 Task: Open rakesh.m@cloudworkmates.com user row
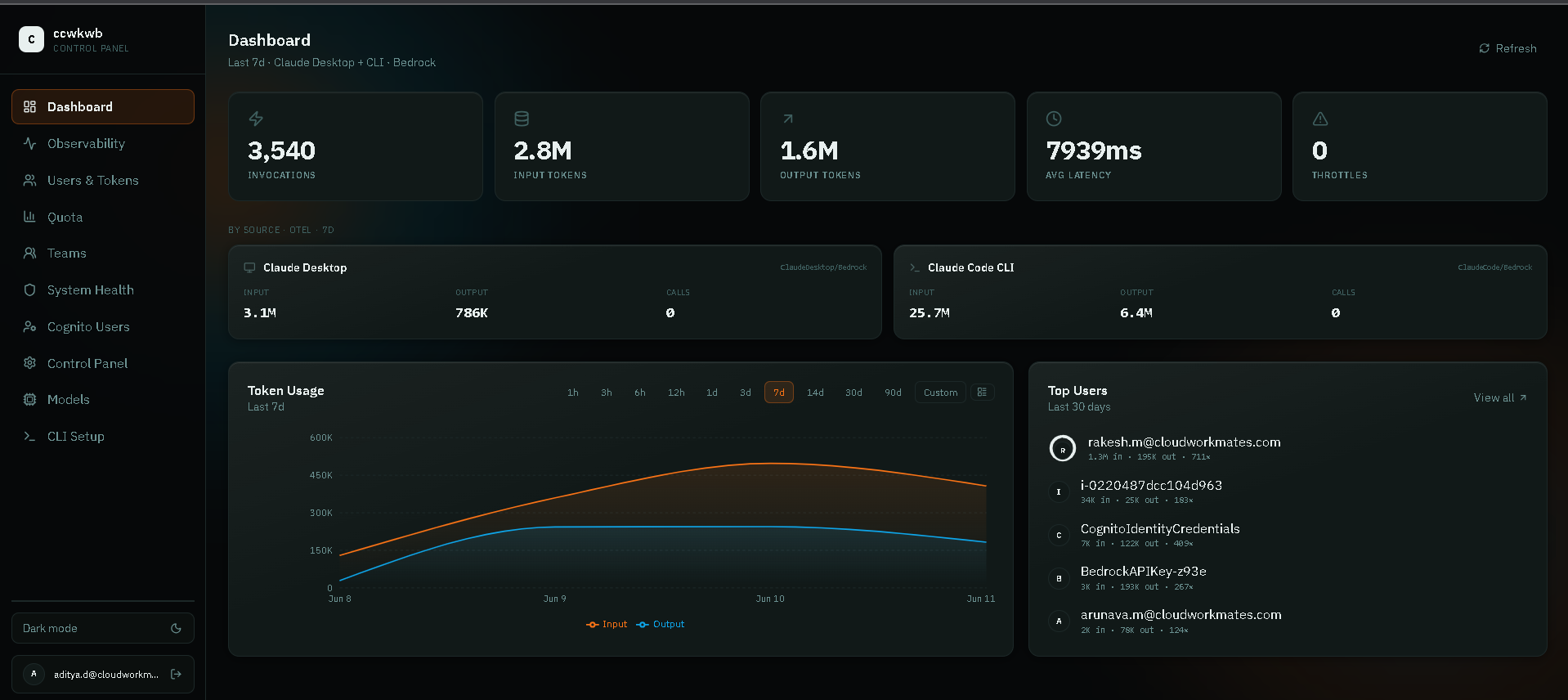tap(1288, 448)
